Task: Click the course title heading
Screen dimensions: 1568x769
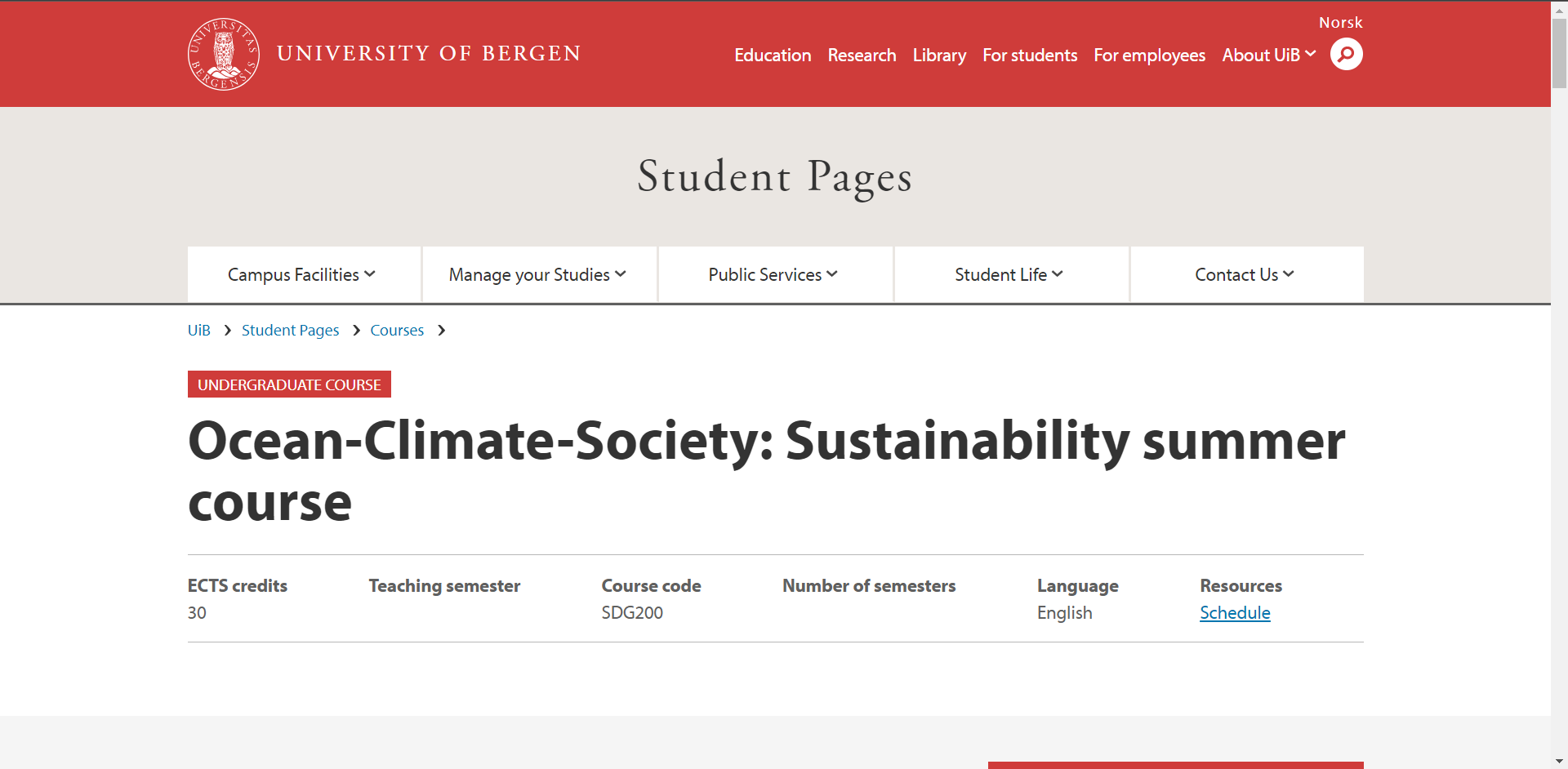Action: (766, 471)
